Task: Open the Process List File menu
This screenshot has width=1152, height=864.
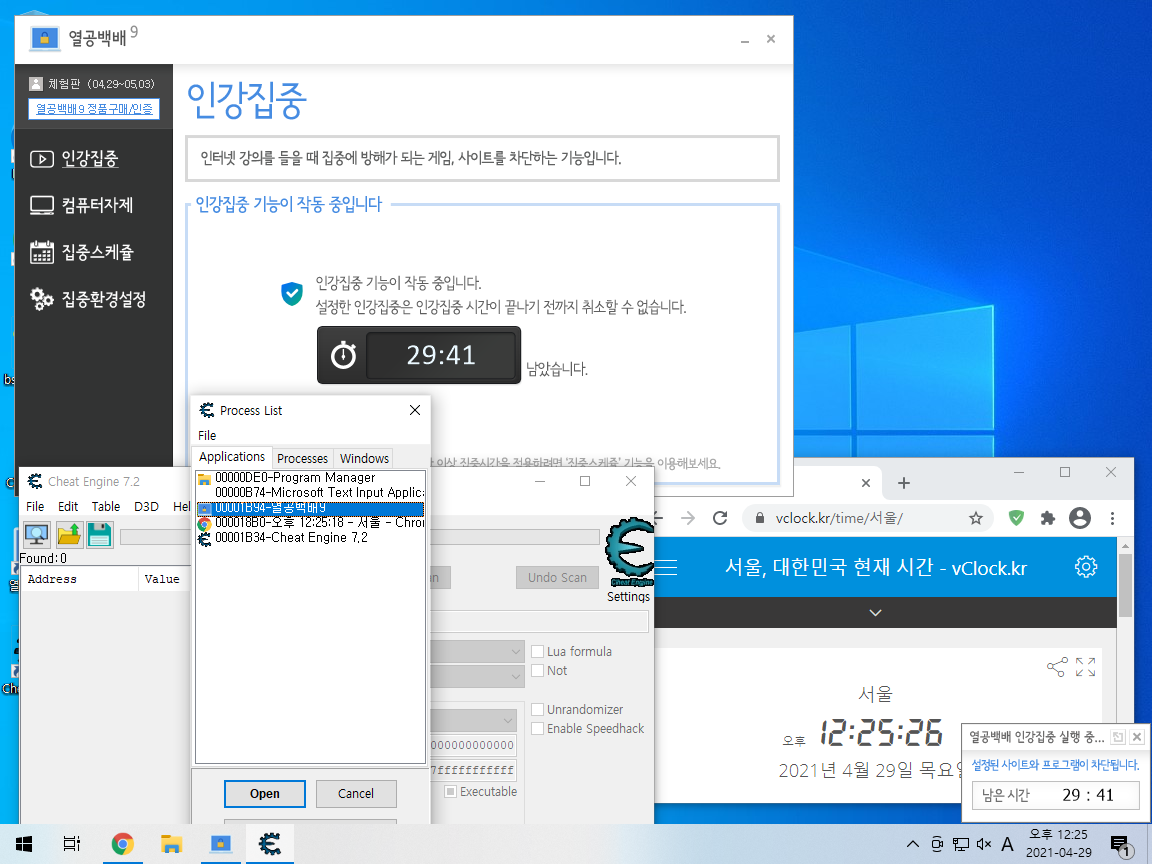Action: pos(207,435)
